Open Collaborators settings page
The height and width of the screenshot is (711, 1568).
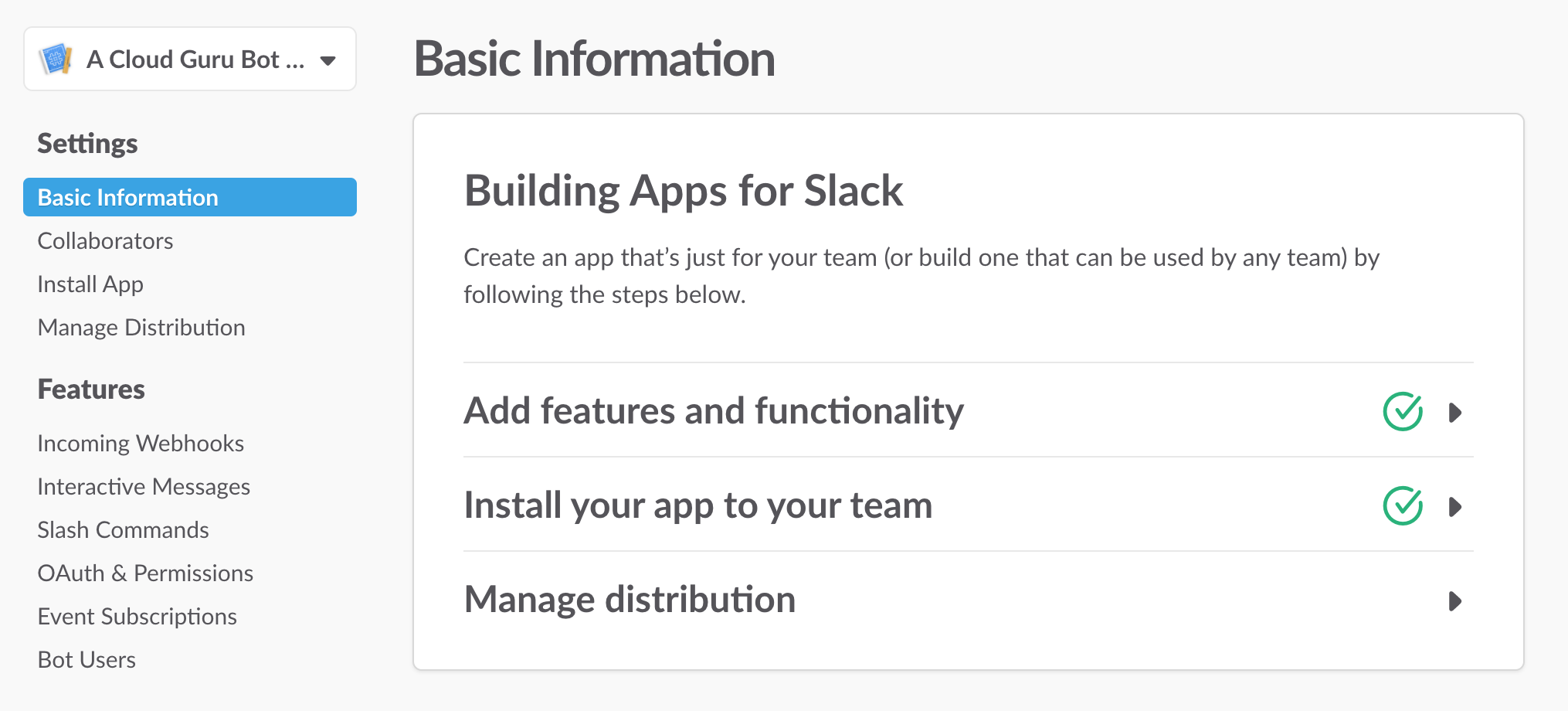click(105, 241)
